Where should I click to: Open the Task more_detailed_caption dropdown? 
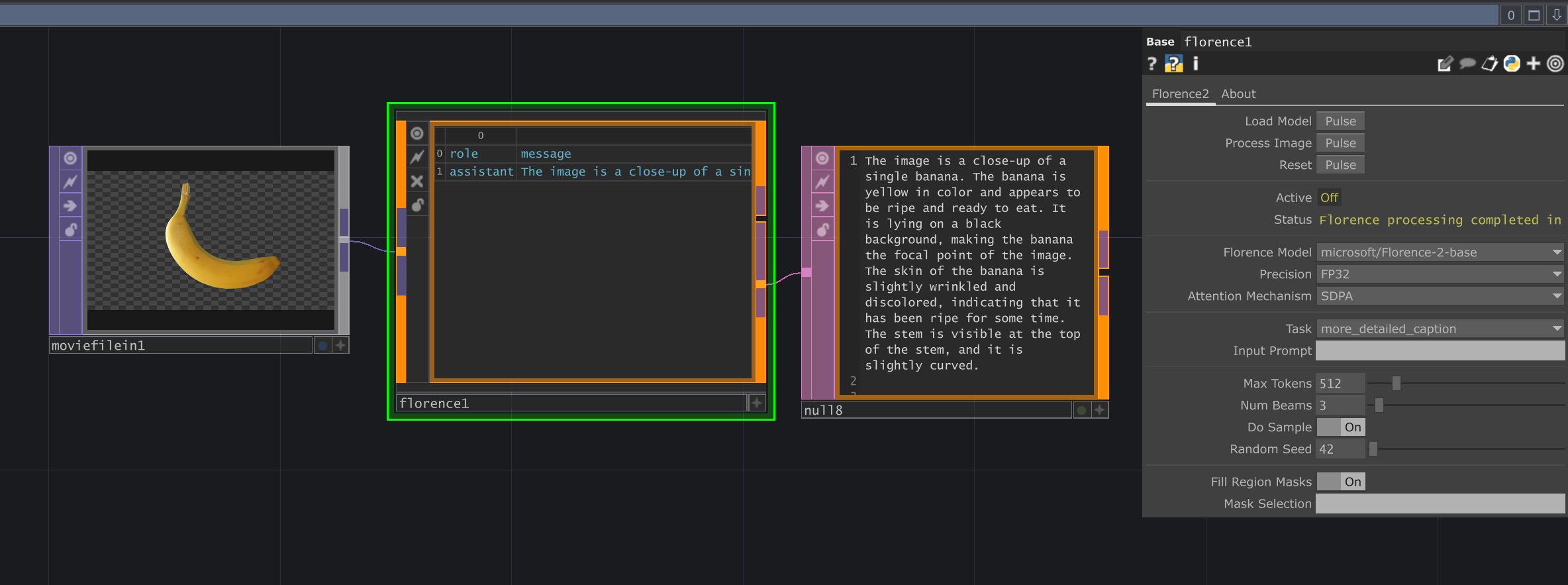click(1440, 329)
